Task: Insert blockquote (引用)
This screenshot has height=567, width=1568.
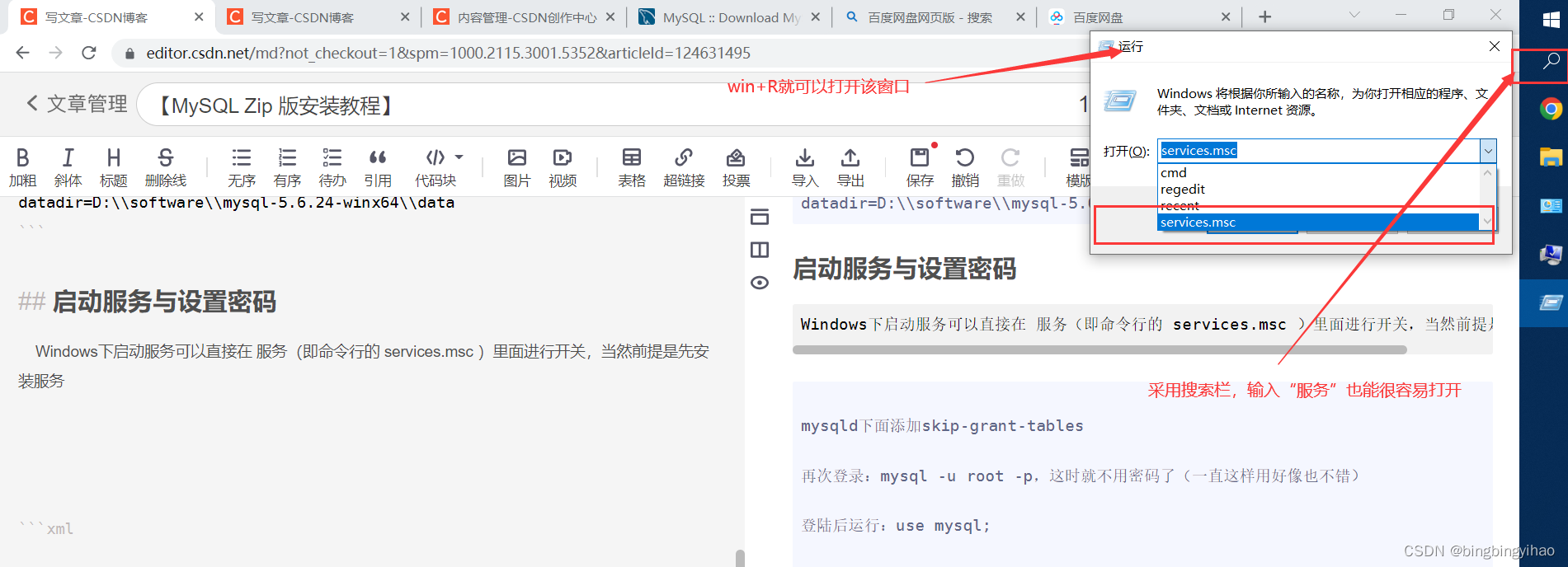Action: point(378,167)
